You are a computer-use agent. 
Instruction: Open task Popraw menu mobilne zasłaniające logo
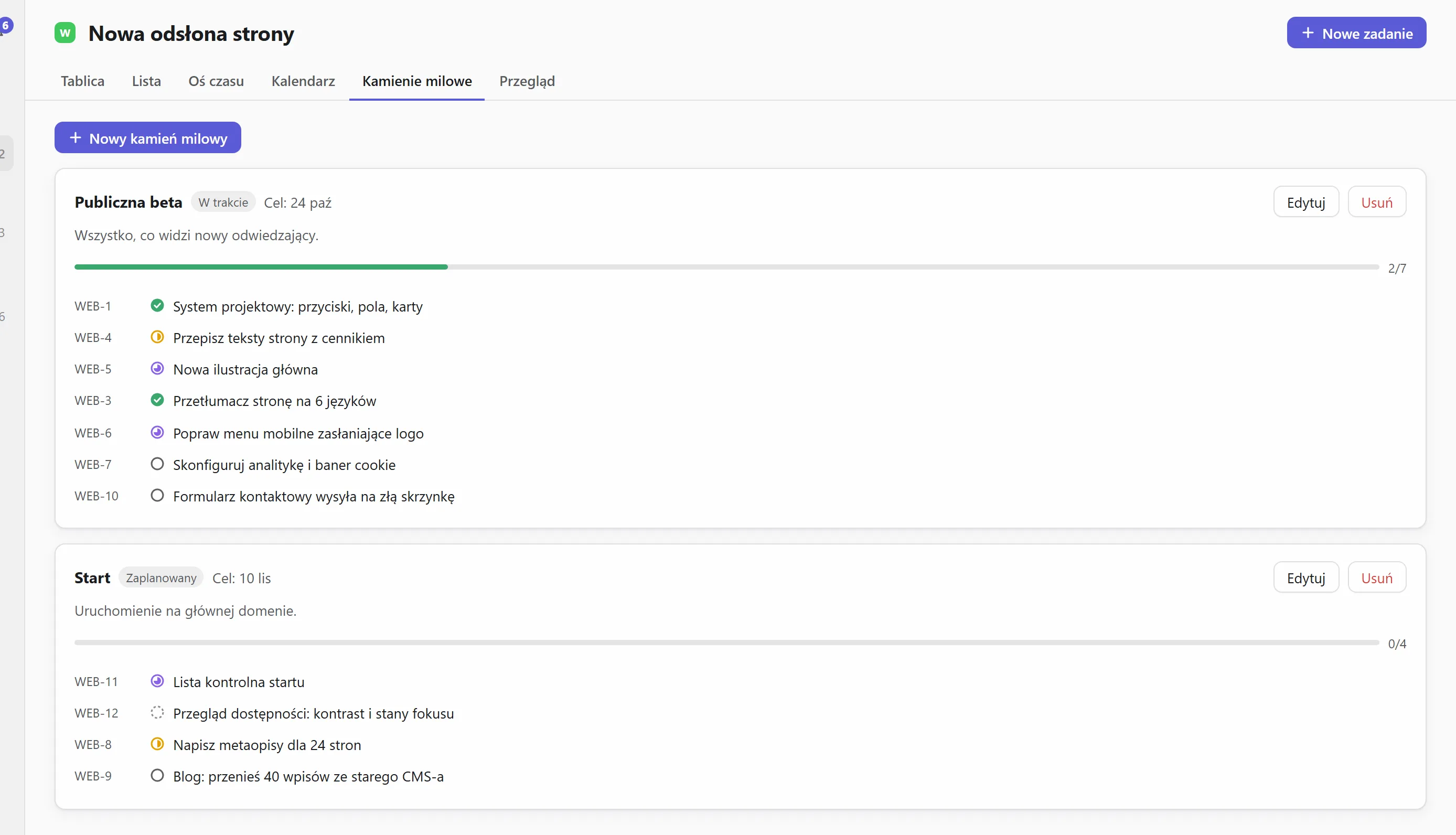[298, 434]
